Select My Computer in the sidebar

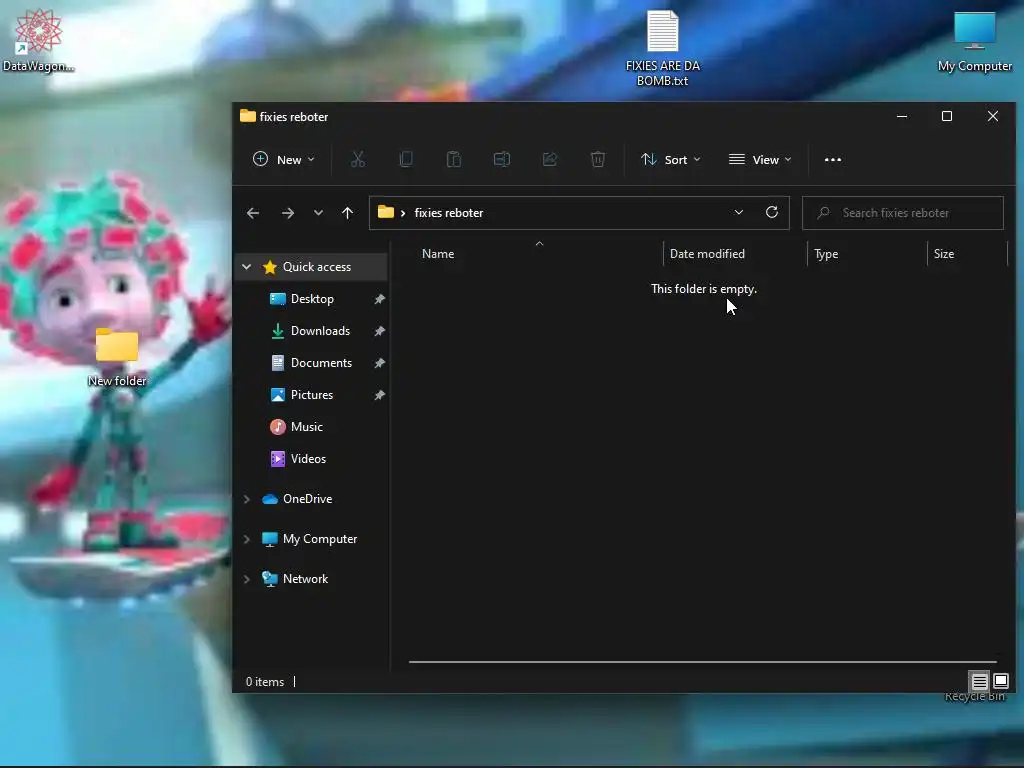[320, 539]
